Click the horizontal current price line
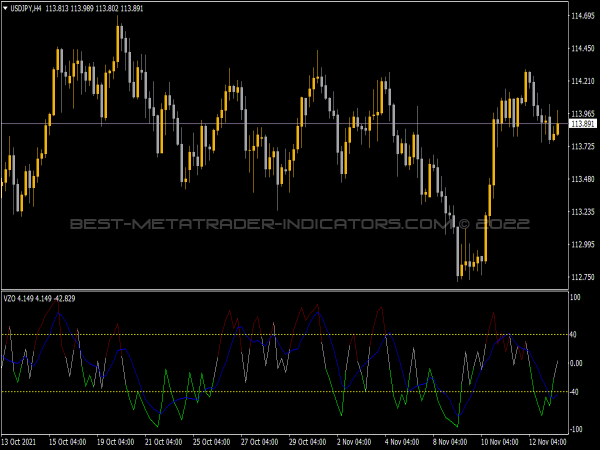600x450 pixels. click(300, 123)
